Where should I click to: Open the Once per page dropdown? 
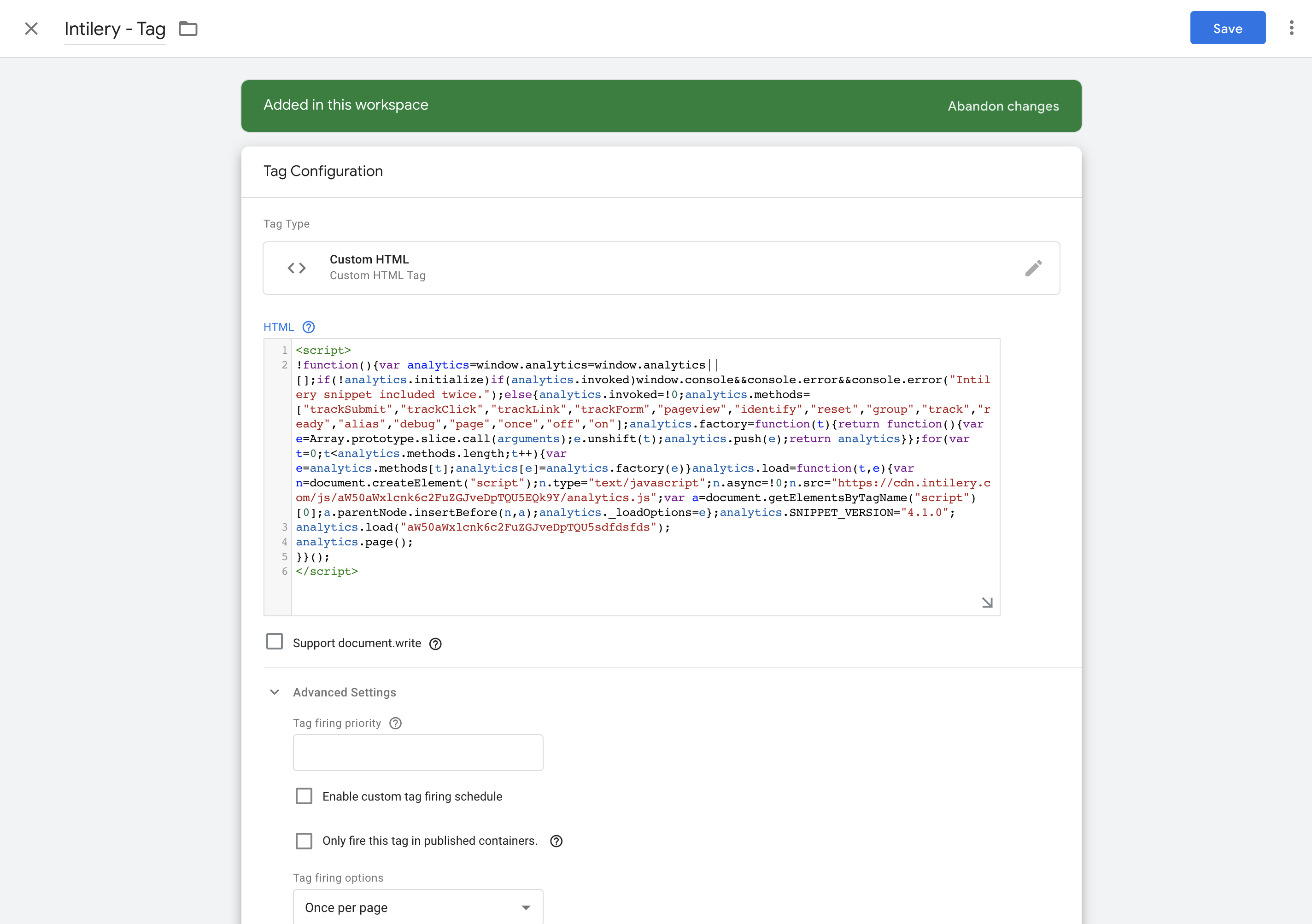click(418, 907)
